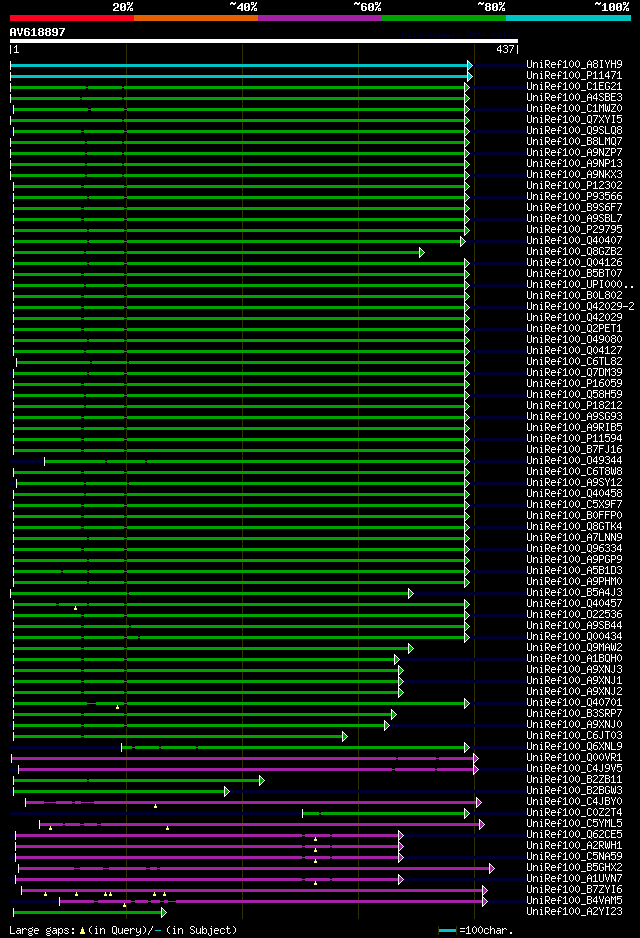This screenshot has height=938, width=640.
Task: Click the white AV618897 query sequence bar
Action: pos(264,41)
